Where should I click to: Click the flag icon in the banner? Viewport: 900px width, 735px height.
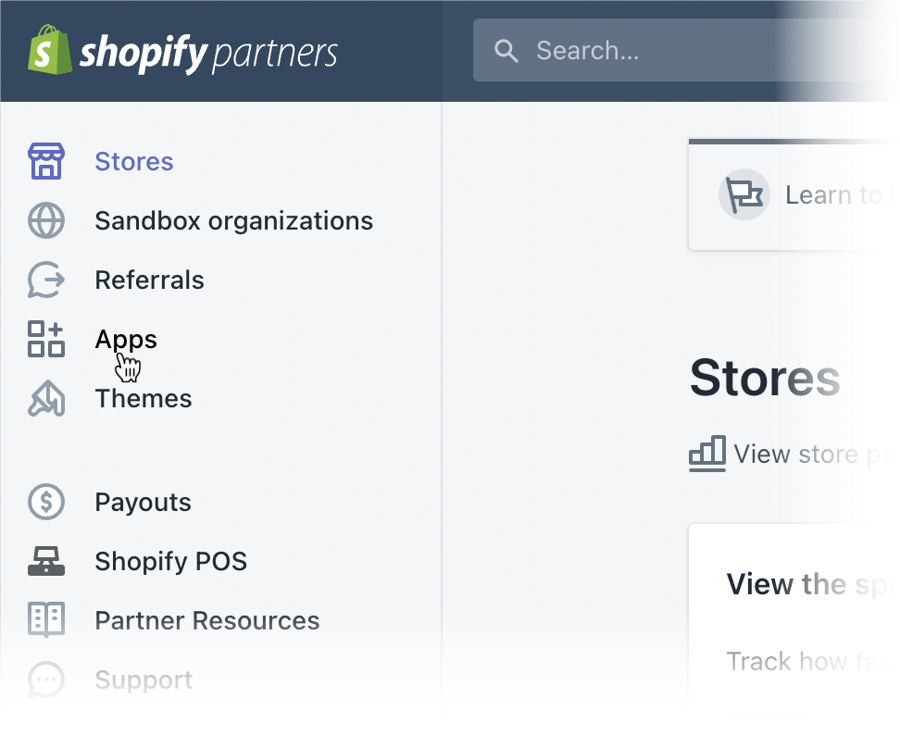click(744, 195)
